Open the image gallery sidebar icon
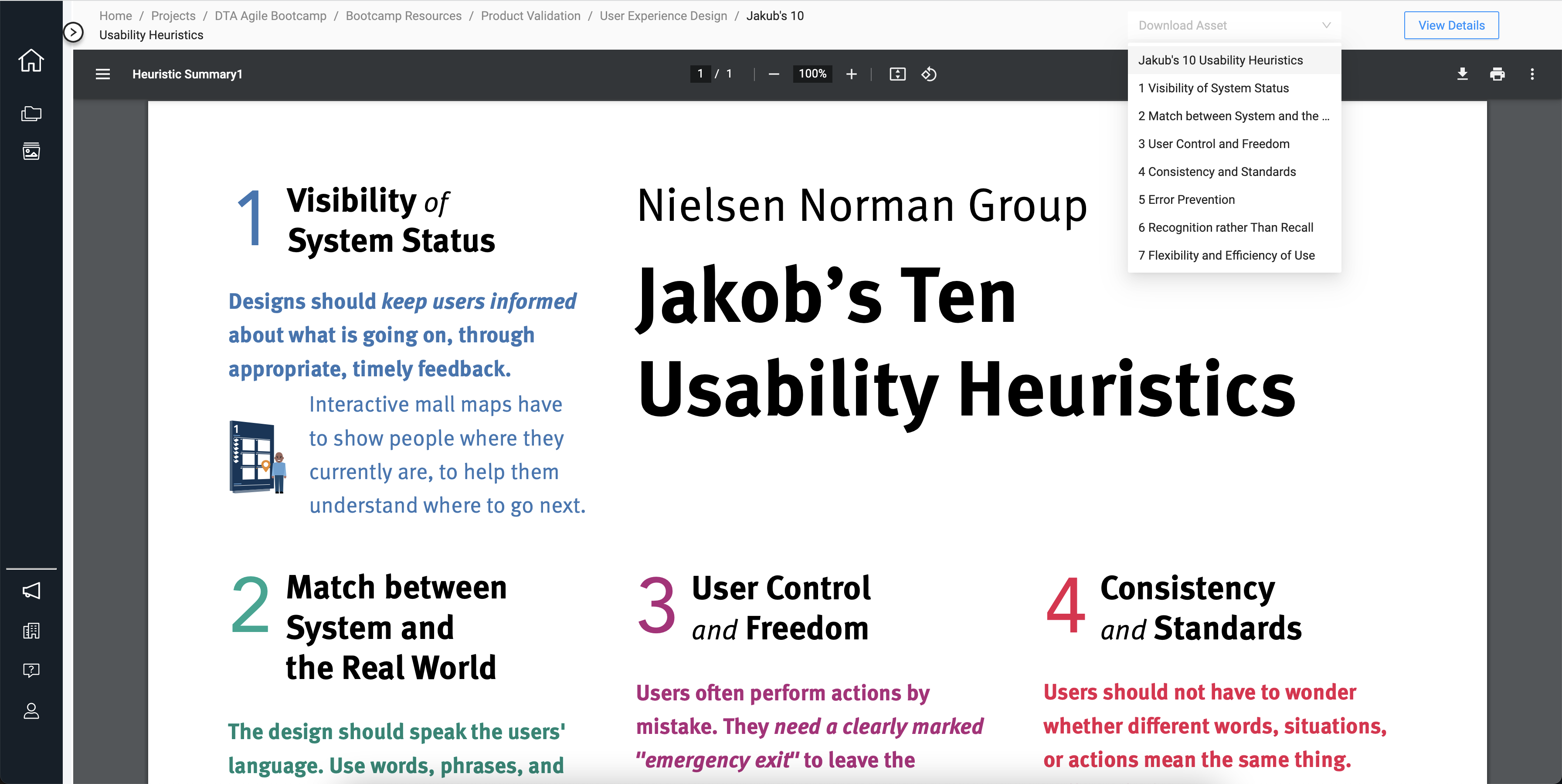 pyautogui.click(x=31, y=151)
